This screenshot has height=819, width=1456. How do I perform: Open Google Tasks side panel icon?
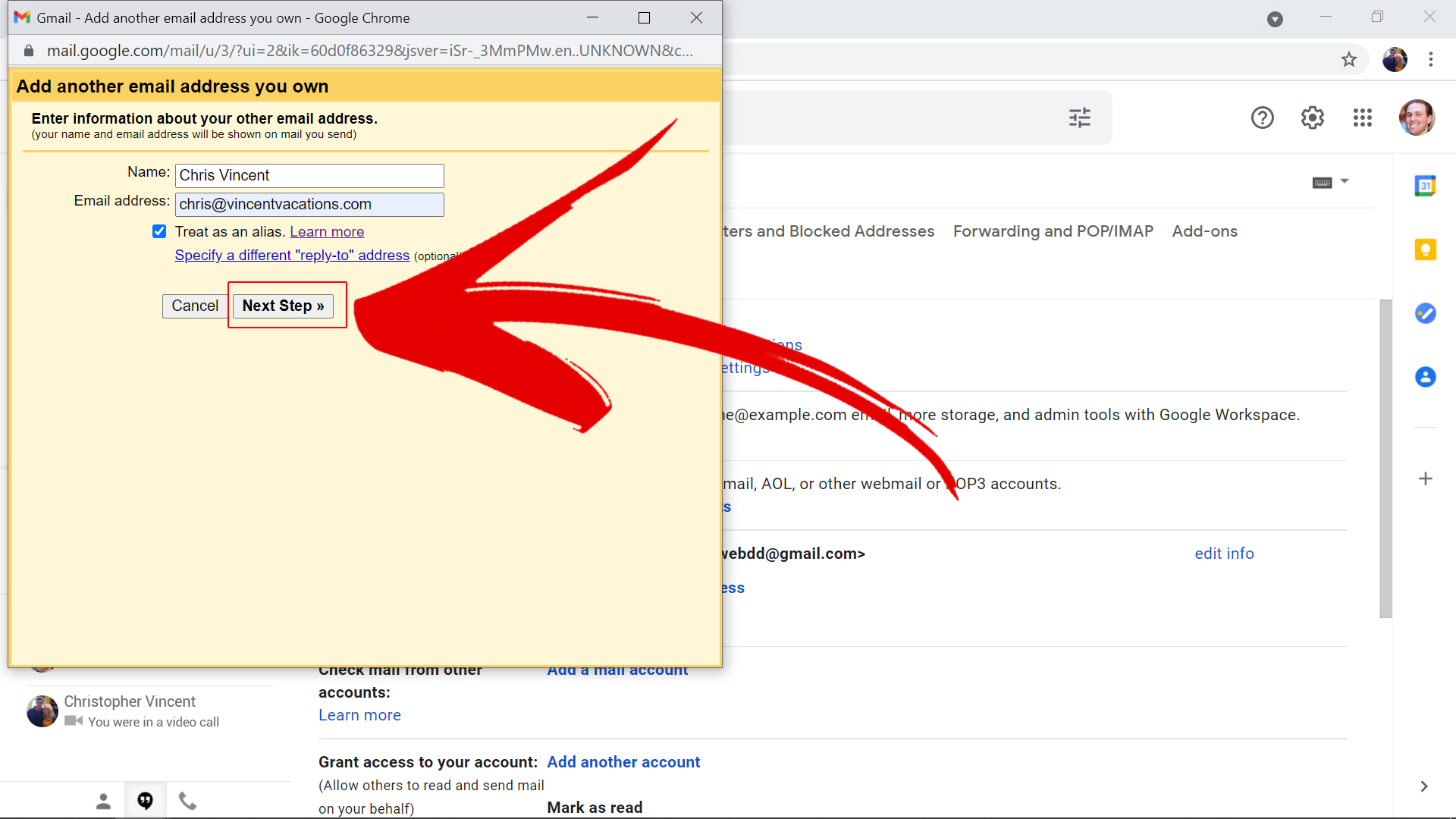pos(1426,313)
